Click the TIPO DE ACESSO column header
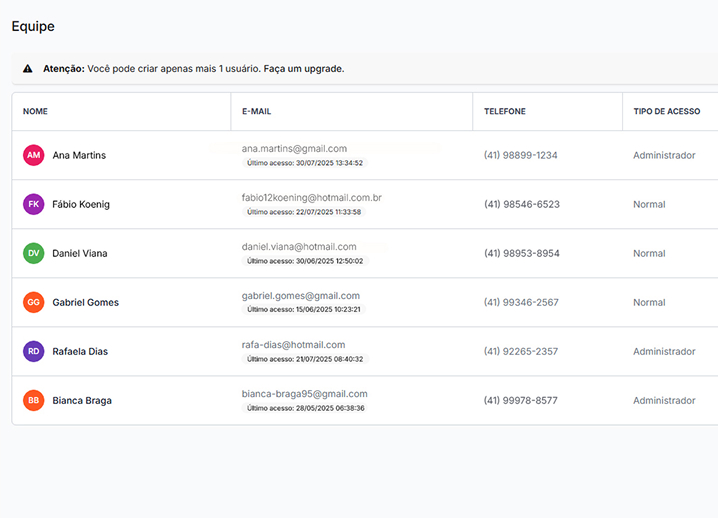 tap(667, 112)
